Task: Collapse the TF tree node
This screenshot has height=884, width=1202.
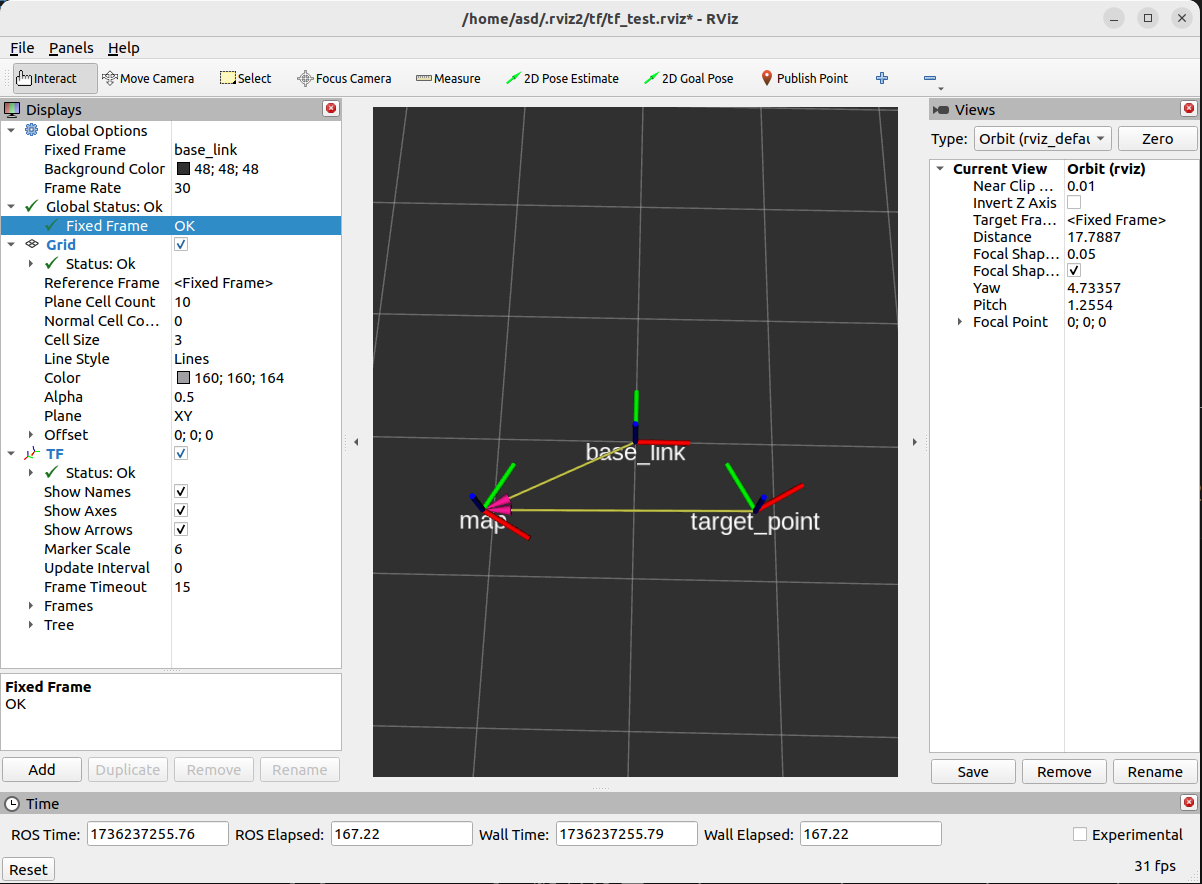Action: point(11,453)
